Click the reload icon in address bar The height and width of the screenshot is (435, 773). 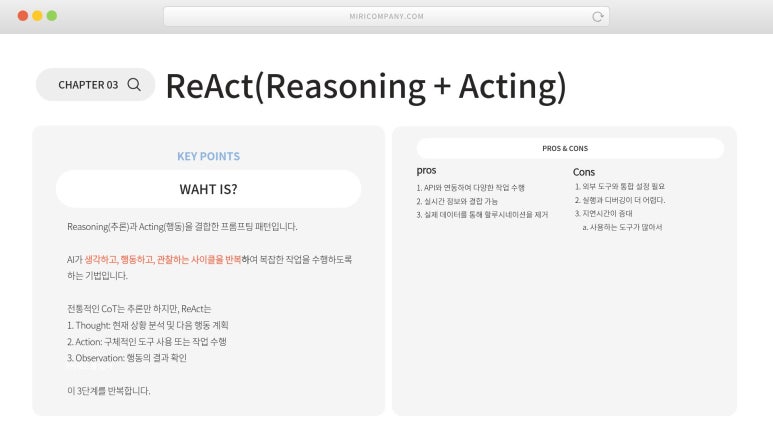coord(597,17)
